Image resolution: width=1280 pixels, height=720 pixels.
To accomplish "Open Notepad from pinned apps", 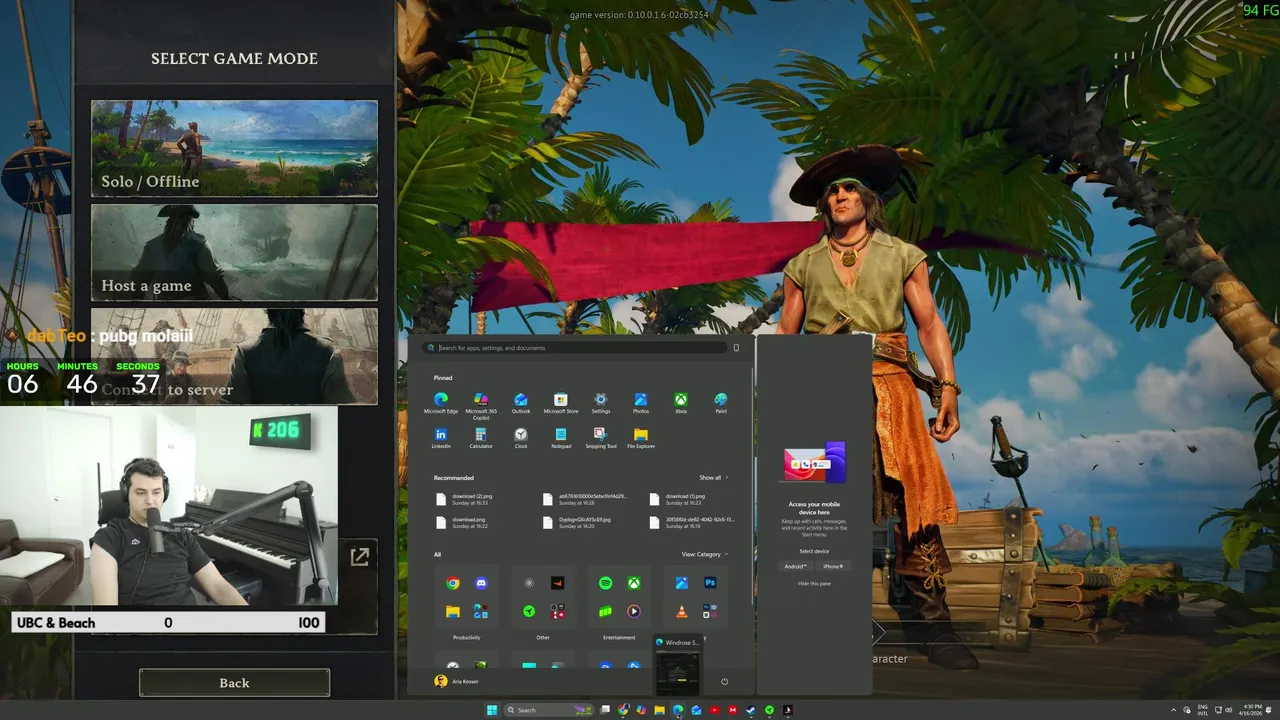I will point(561,438).
